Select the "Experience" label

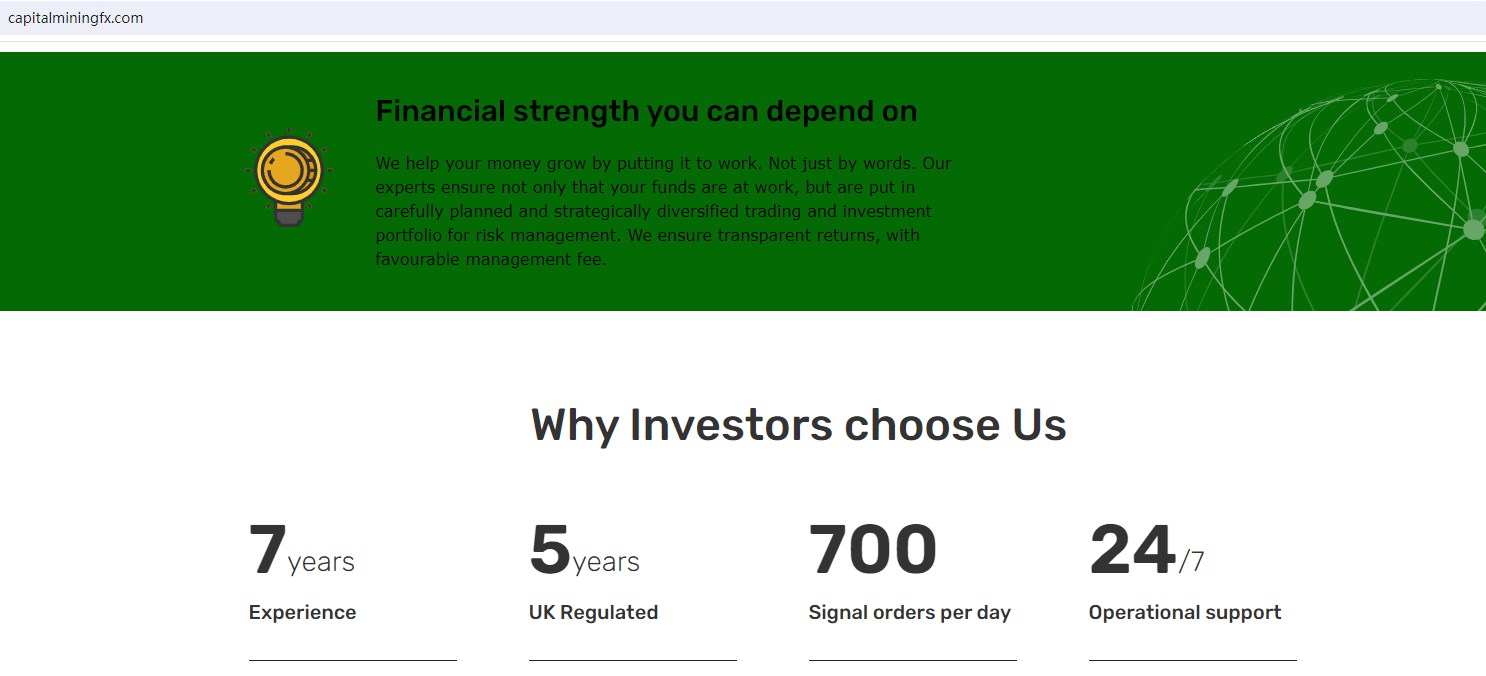click(x=302, y=613)
